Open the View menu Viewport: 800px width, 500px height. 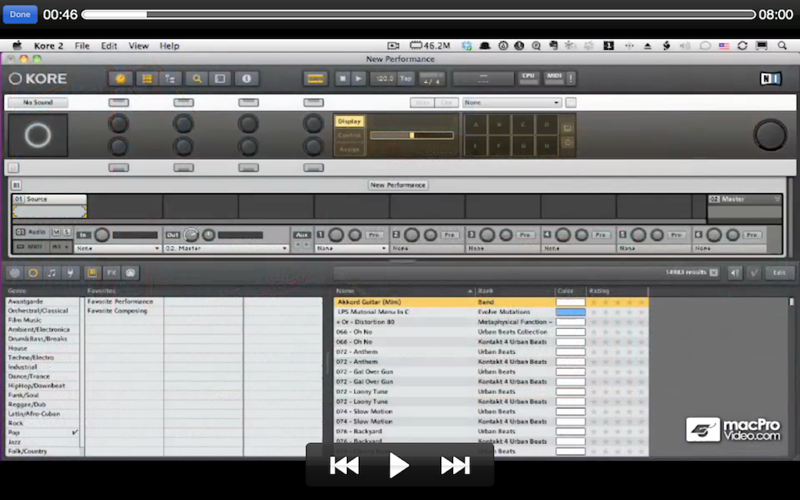tap(138, 46)
